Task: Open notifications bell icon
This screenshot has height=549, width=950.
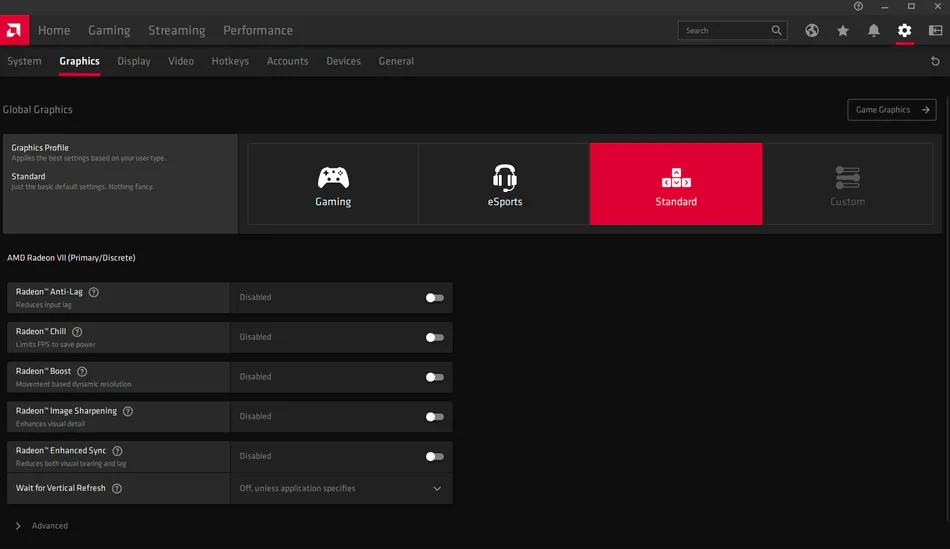Action: (x=874, y=30)
